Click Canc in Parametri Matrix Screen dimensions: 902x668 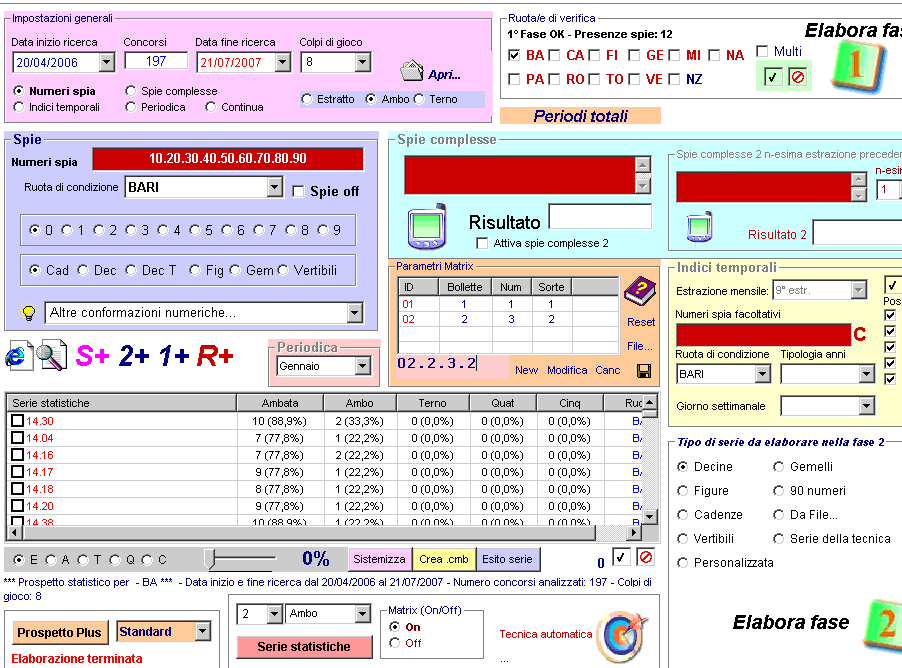607,371
